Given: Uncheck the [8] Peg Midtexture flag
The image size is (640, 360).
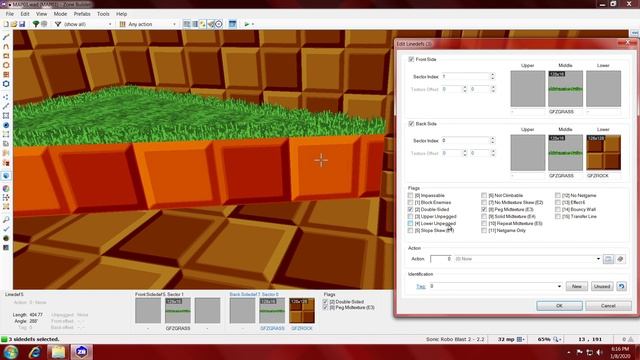Looking at the screenshot, I should (484, 209).
